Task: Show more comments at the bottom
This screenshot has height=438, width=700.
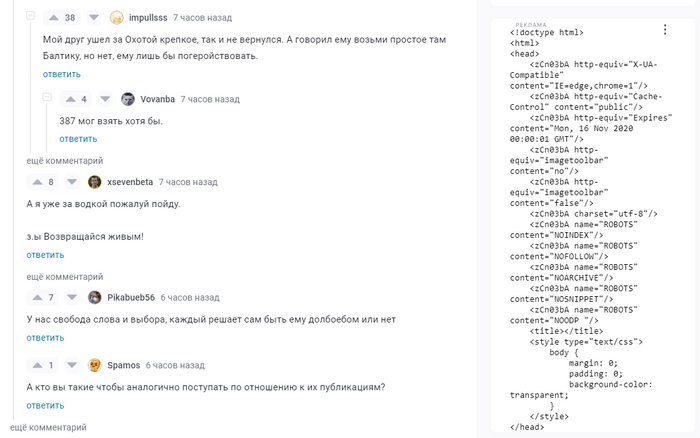Action: tap(48, 427)
